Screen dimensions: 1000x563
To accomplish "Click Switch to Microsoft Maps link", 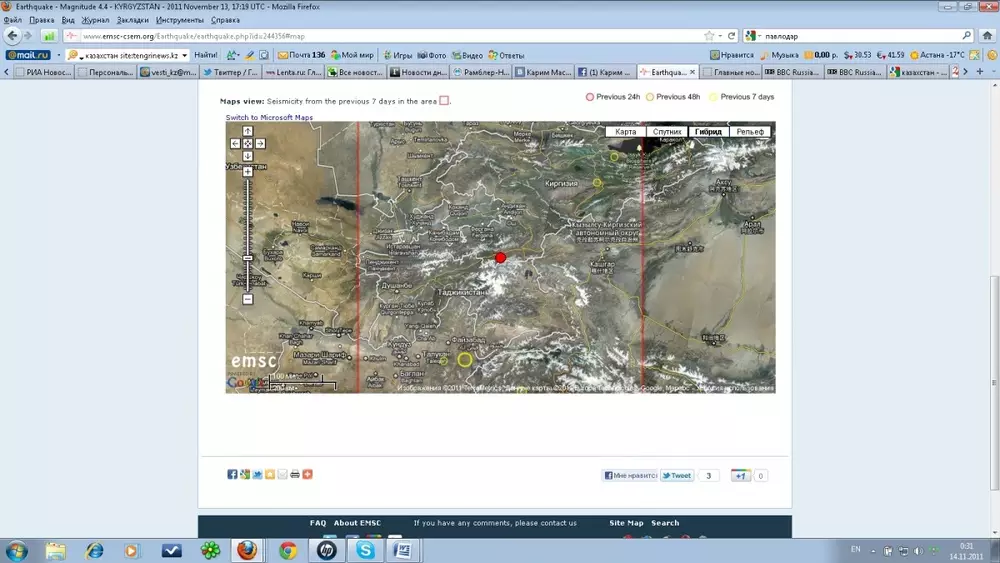I will pyautogui.click(x=269, y=118).
